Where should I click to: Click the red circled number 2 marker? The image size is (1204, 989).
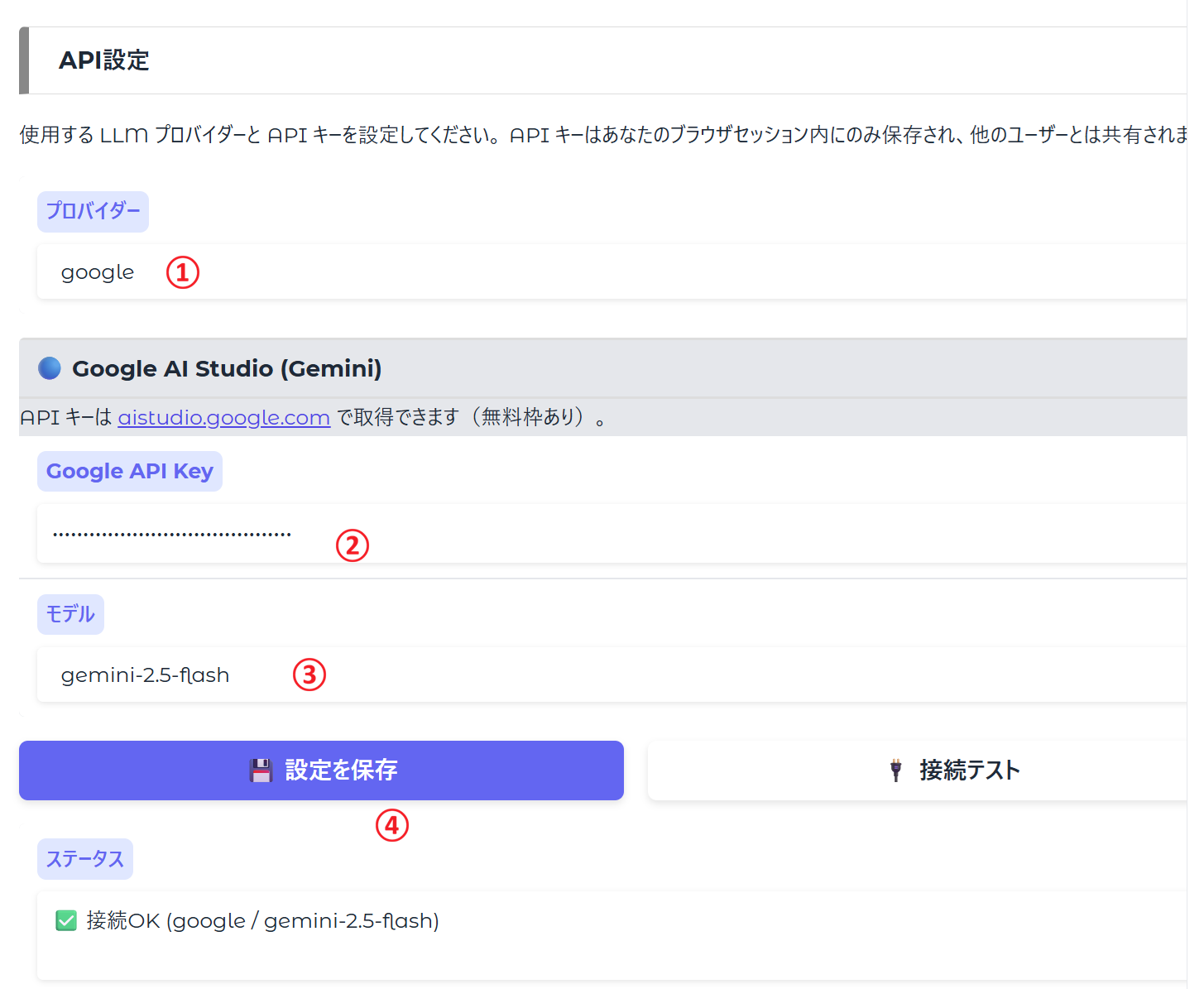(353, 545)
